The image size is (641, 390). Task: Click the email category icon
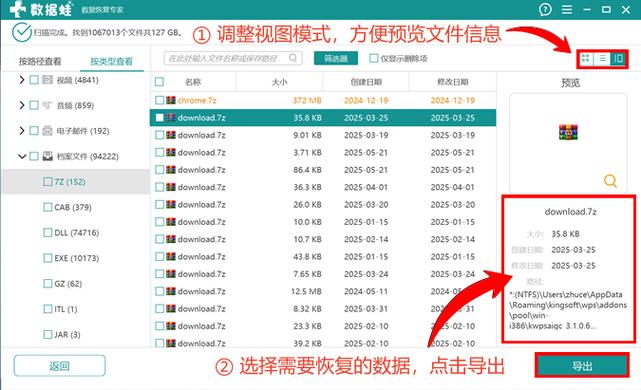[x=47, y=131]
